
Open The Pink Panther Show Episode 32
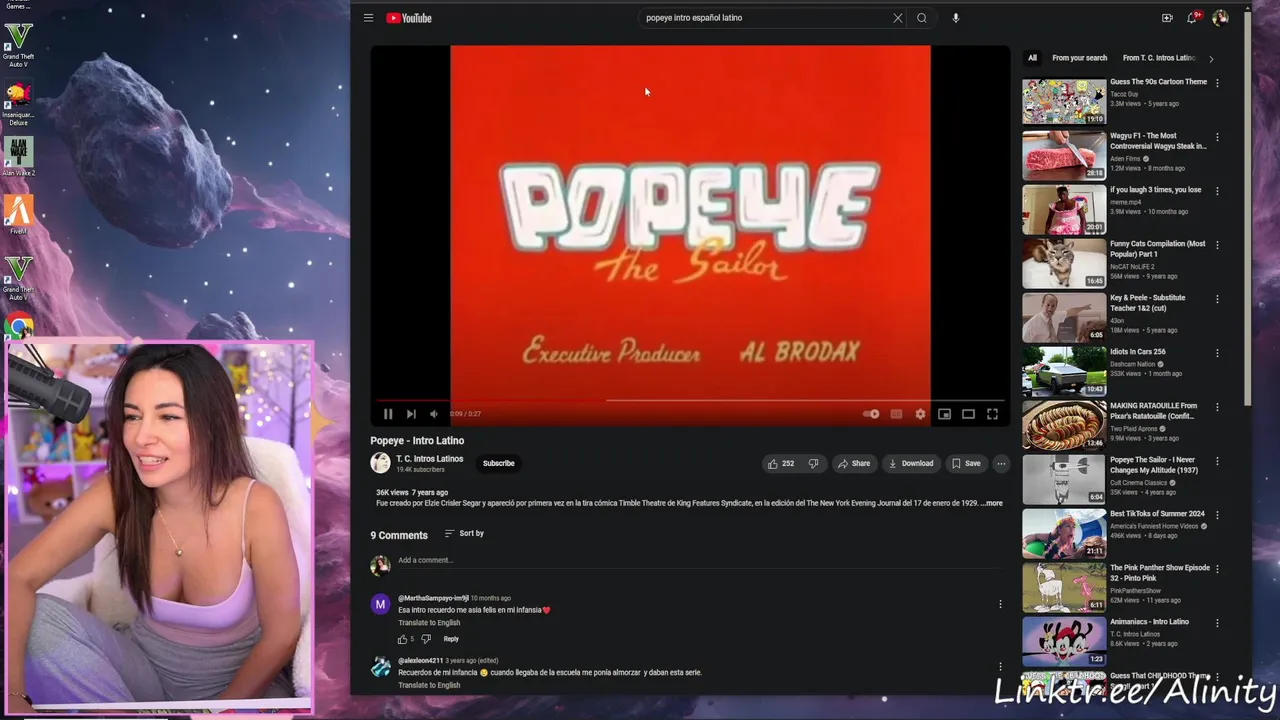tap(1064, 587)
